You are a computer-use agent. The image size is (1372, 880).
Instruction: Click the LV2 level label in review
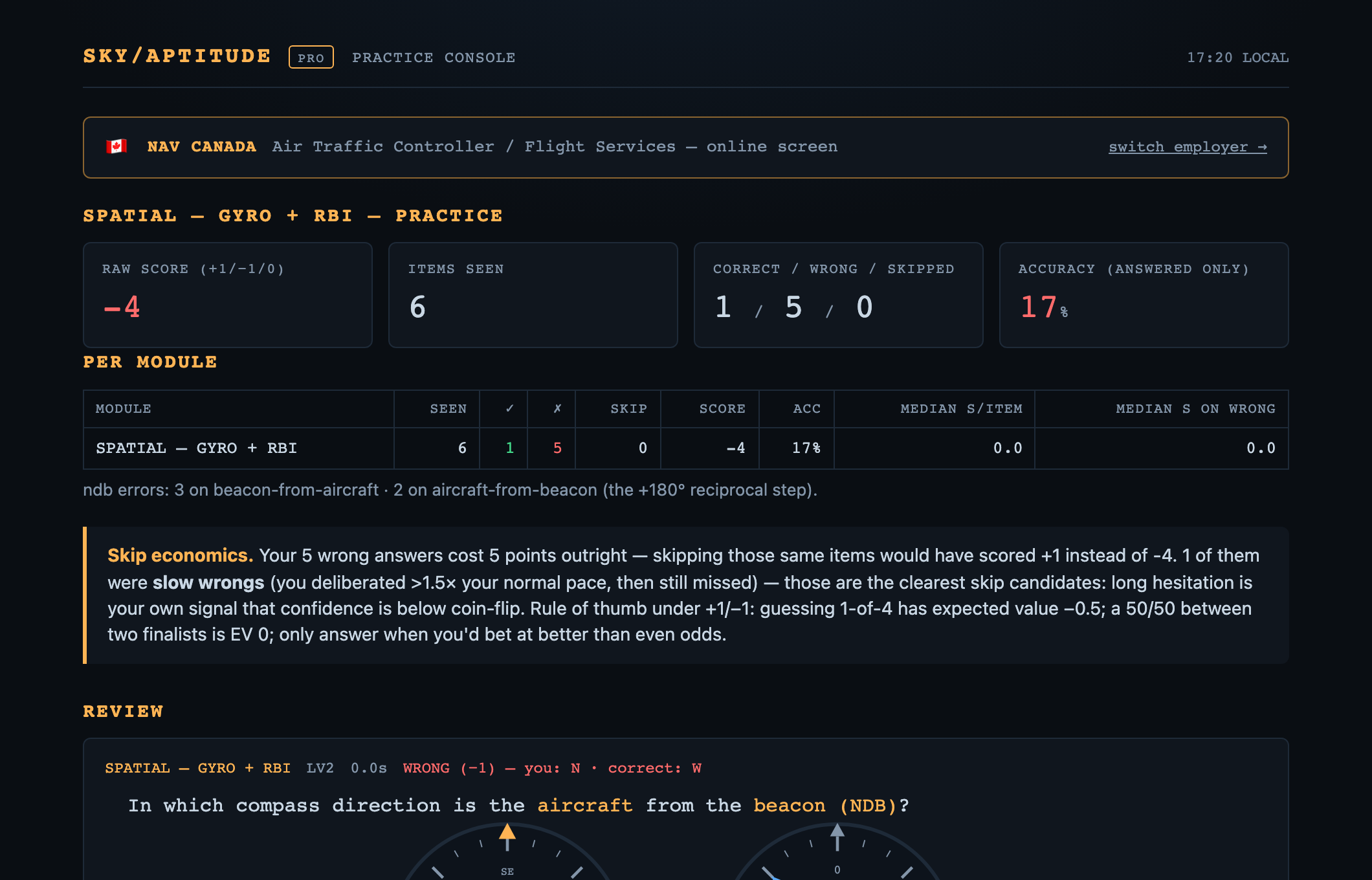[320, 768]
